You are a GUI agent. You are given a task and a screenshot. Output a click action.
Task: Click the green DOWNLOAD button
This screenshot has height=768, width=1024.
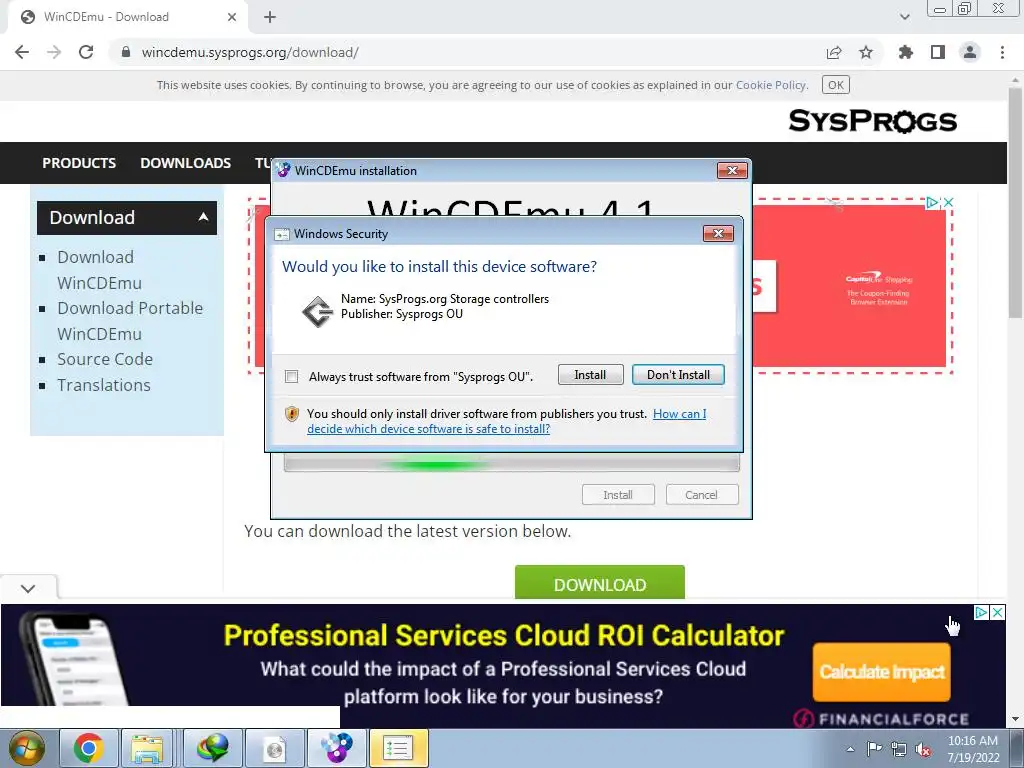(x=600, y=583)
